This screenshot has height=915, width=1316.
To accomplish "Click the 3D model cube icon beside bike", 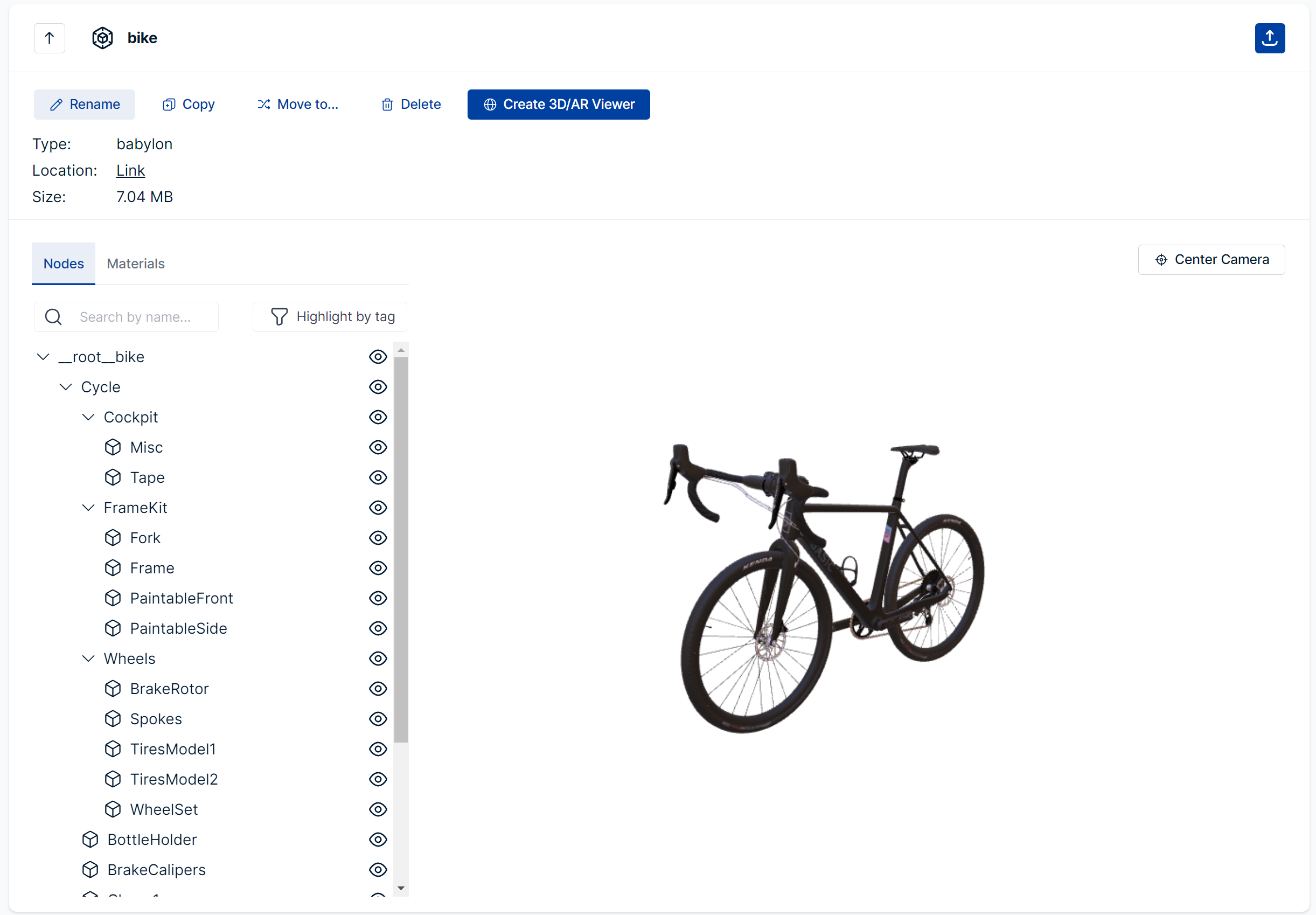I will click(102, 38).
